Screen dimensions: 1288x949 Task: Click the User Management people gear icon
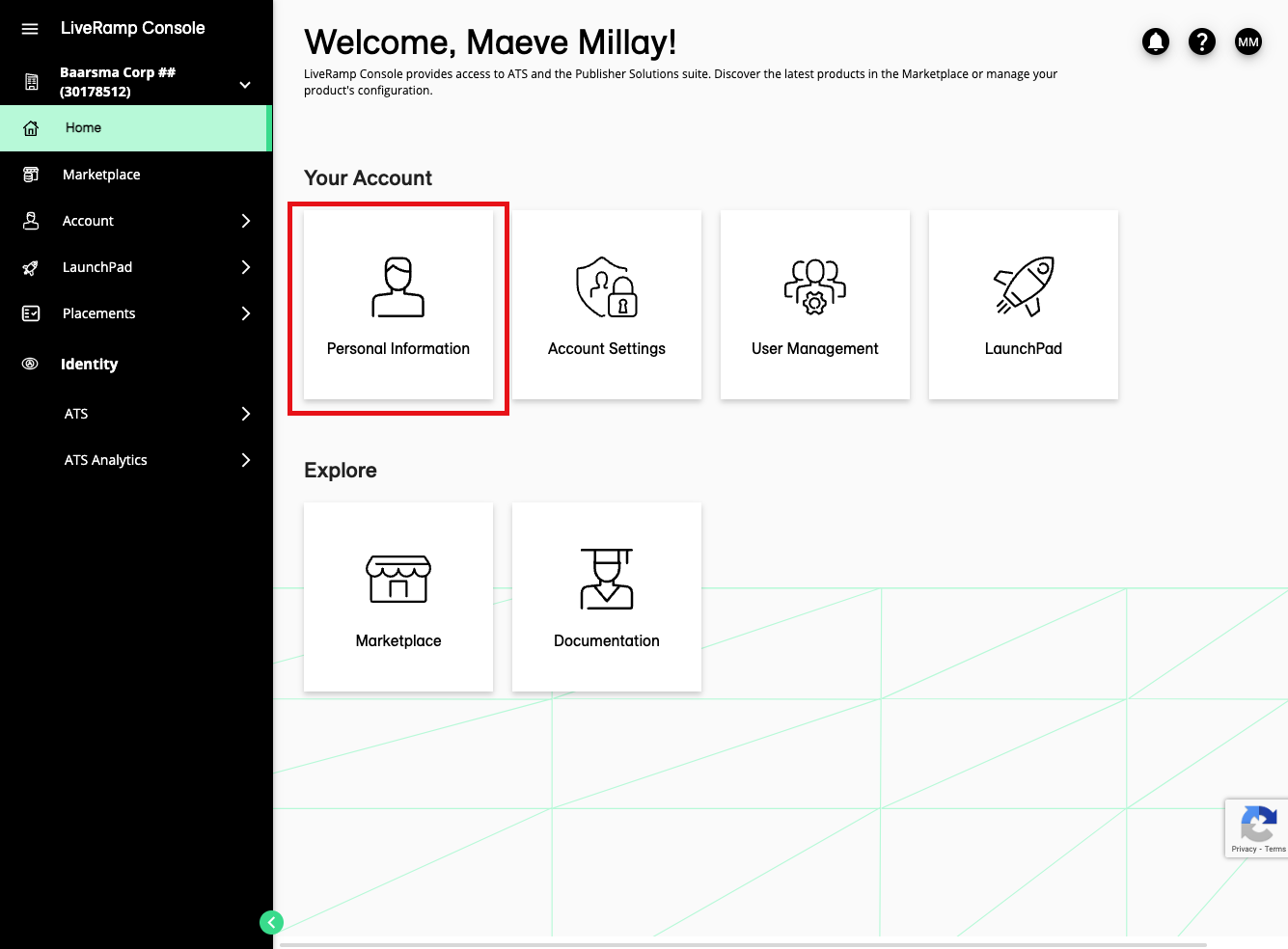coord(815,287)
